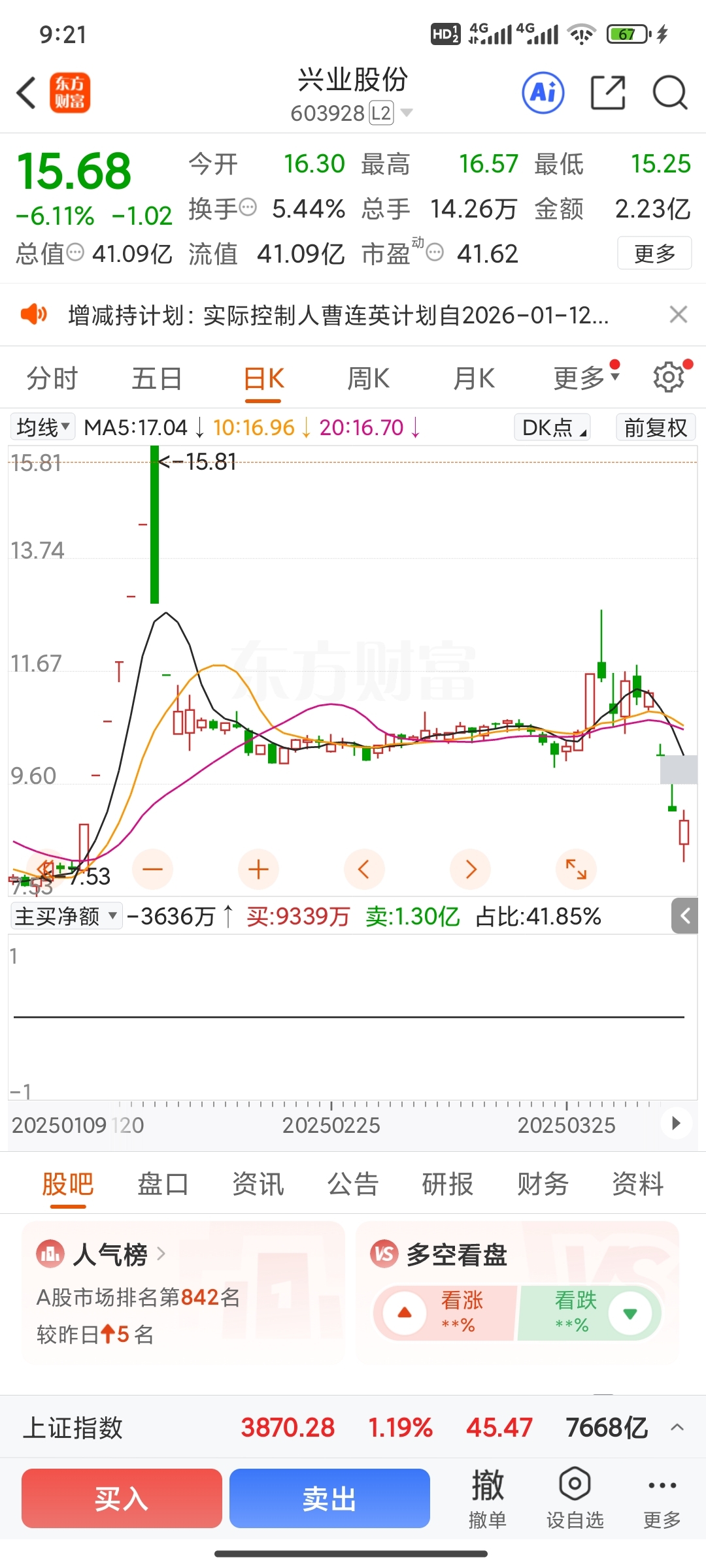Switch to the 资料 tab
Image resolution: width=706 pixels, height=1568 pixels.
(637, 1183)
